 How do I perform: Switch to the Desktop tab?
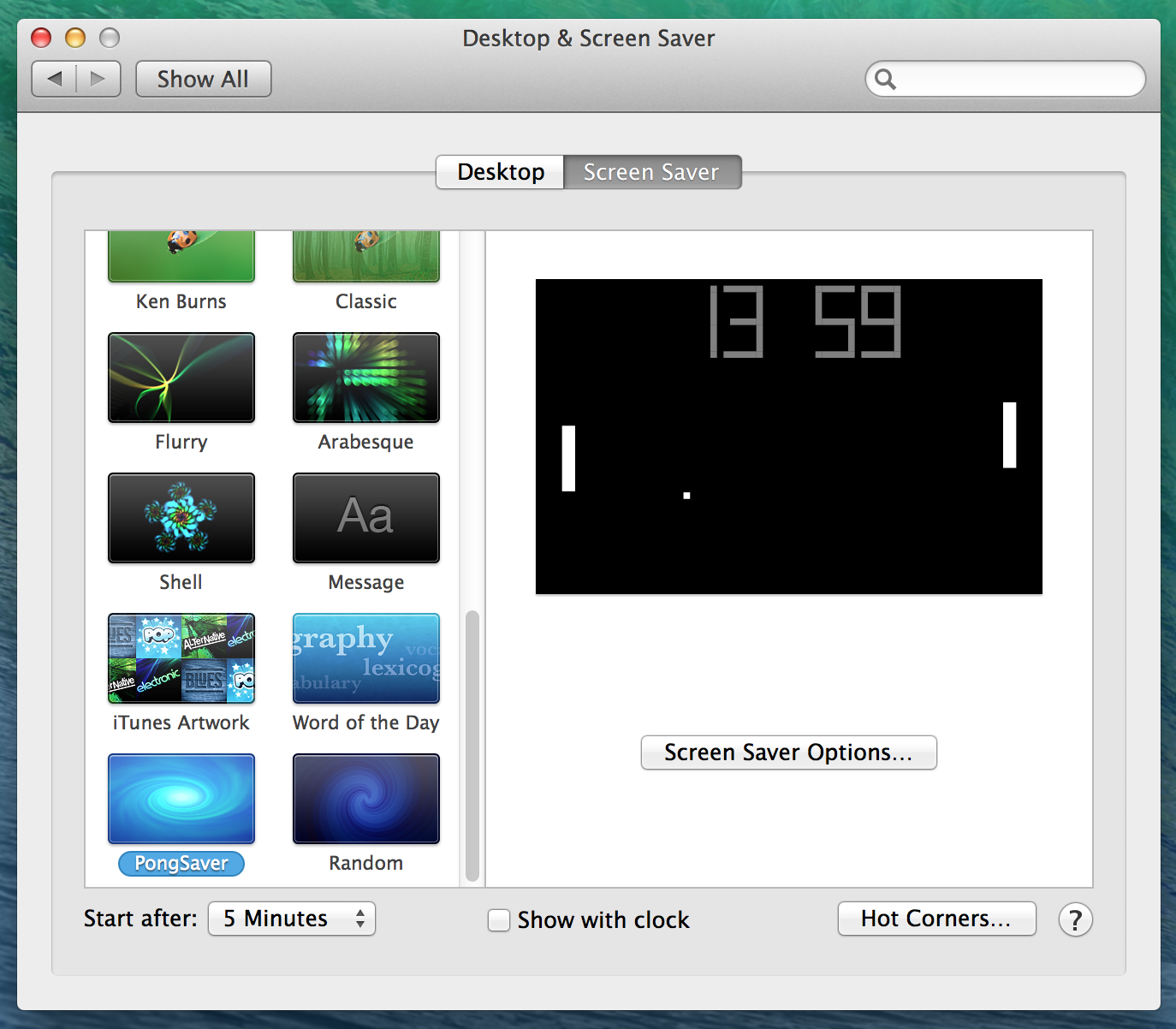(x=500, y=172)
